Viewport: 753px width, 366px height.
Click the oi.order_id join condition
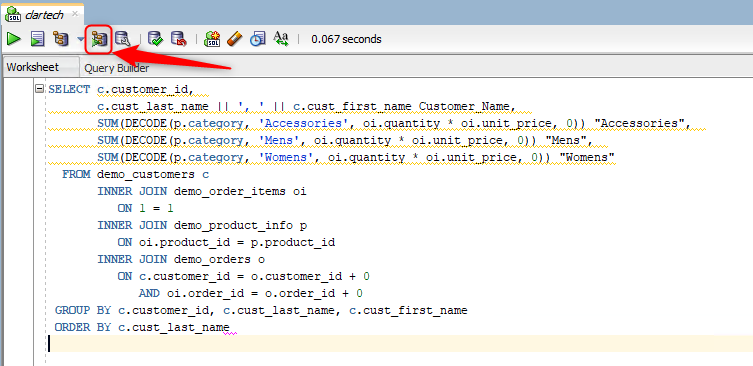click(x=264, y=293)
